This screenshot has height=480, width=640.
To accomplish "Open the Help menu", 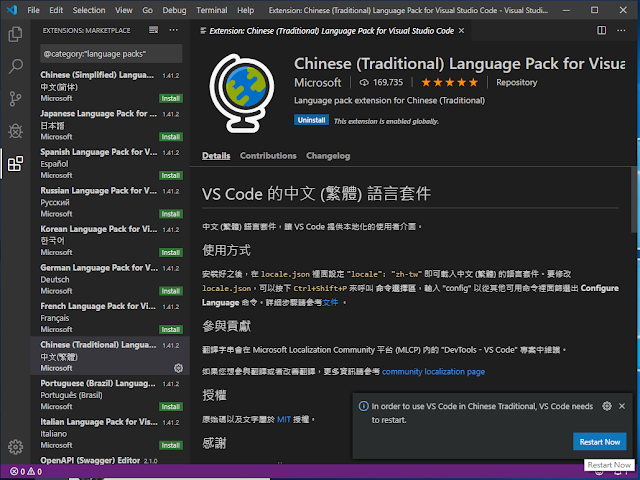I will [x=245, y=10].
